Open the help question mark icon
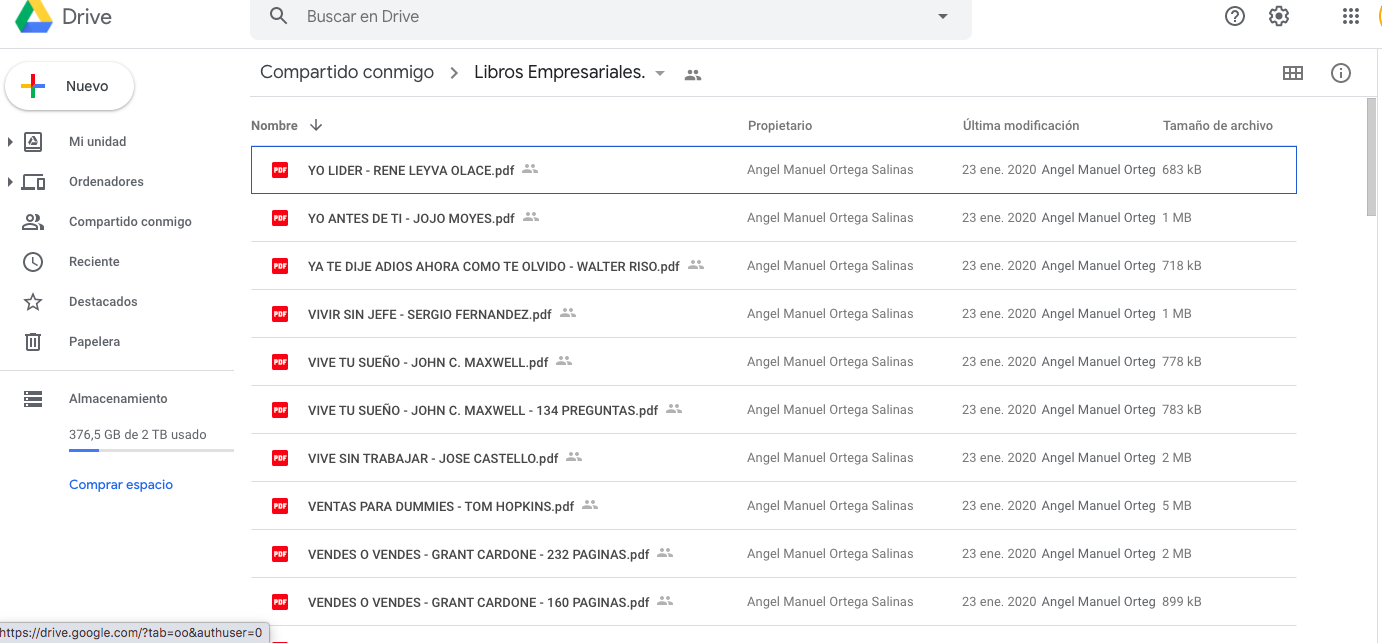 [x=1235, y=16]
